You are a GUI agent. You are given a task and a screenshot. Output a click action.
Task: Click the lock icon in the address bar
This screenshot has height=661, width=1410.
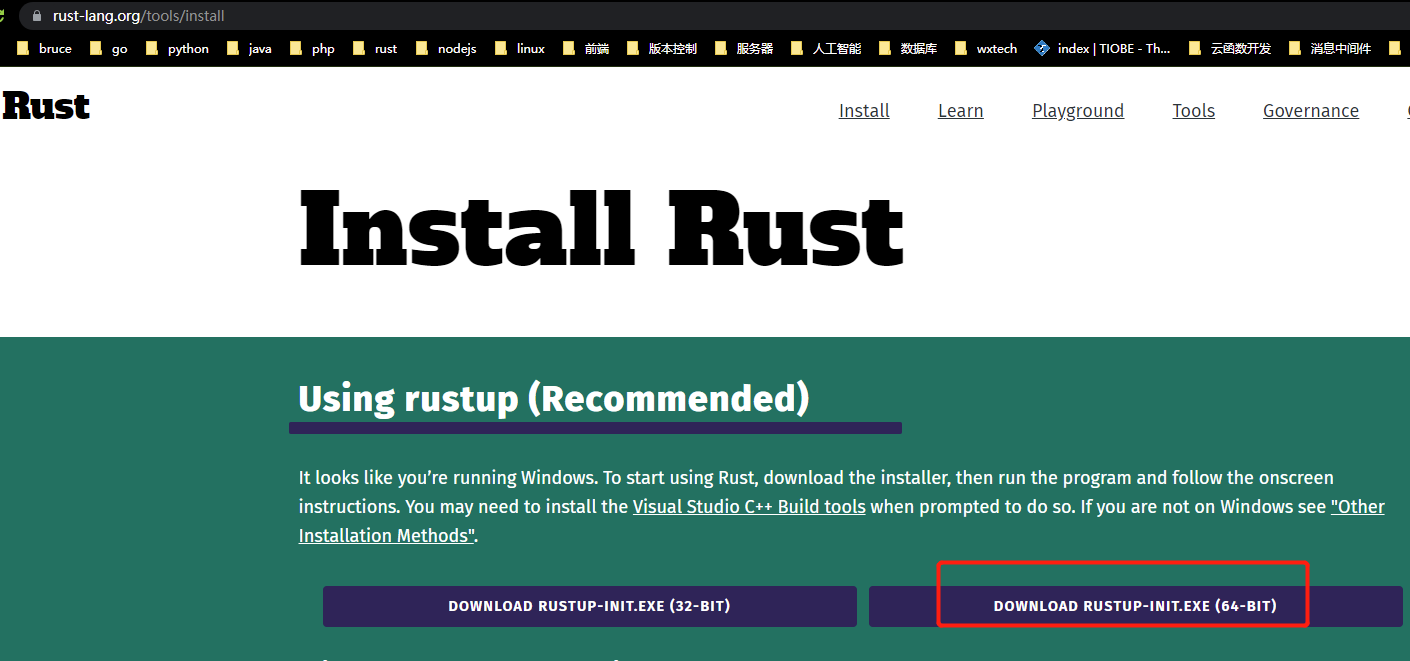click(x=38, y=16)
